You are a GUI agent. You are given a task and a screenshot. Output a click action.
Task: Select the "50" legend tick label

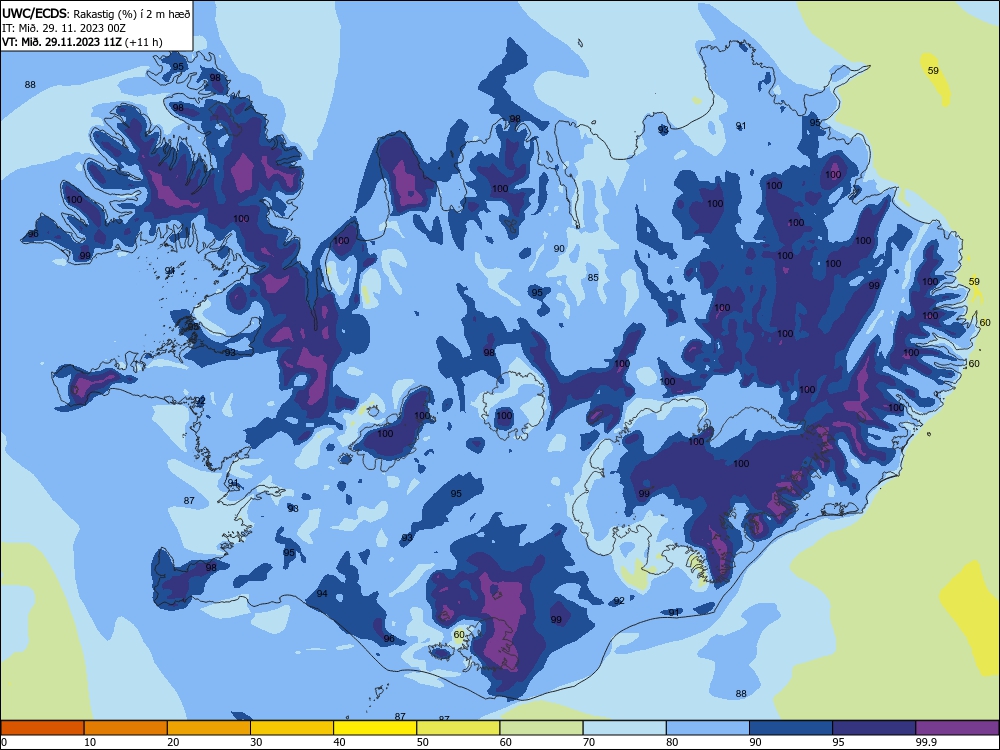423,742
